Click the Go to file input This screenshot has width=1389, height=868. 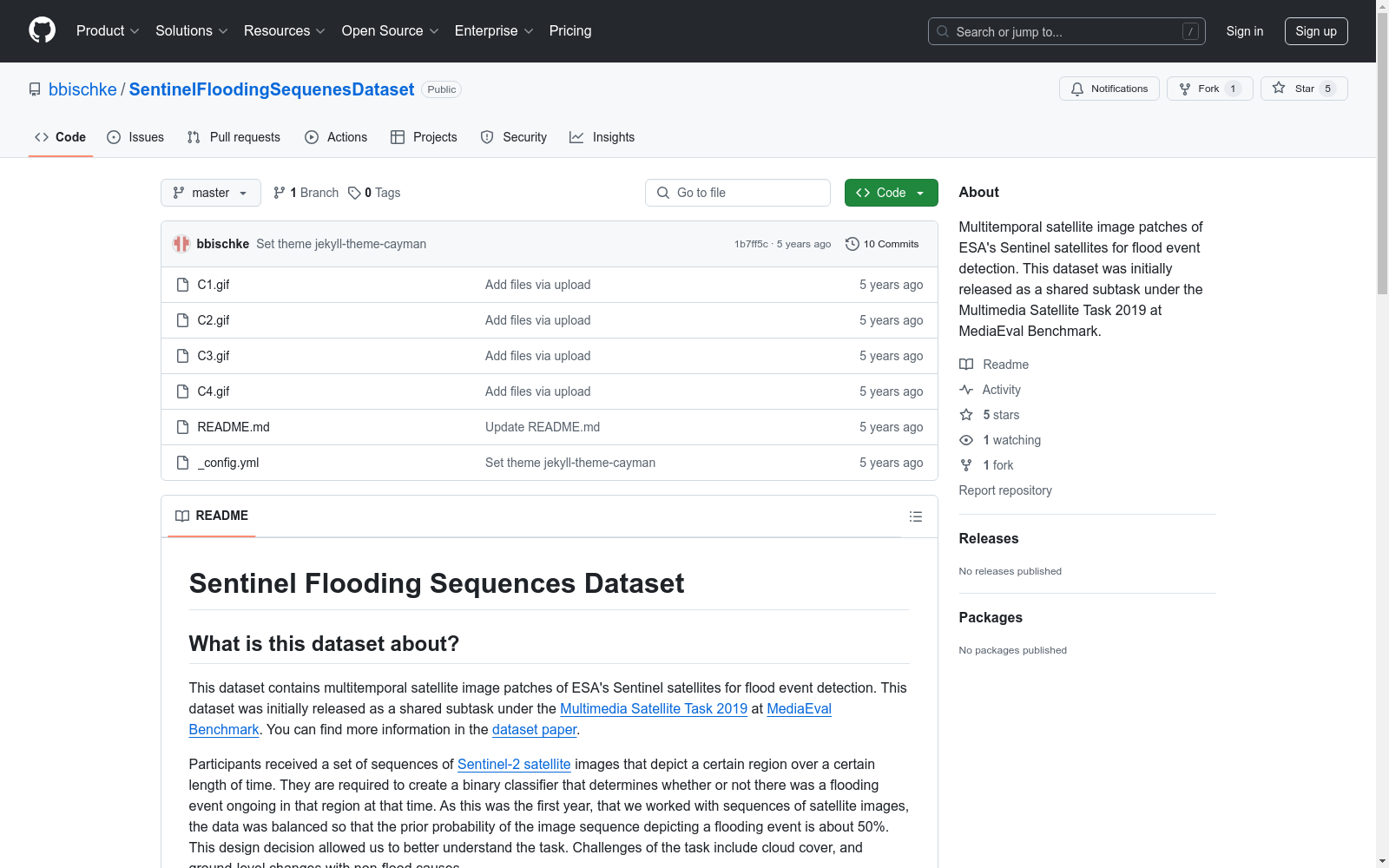point(738,193)
